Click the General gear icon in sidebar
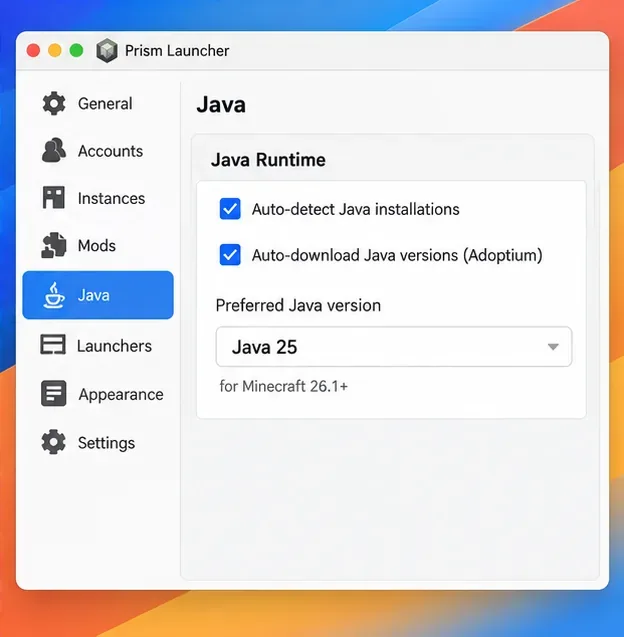Screen dimensions: 624x637 click(54, 104)
